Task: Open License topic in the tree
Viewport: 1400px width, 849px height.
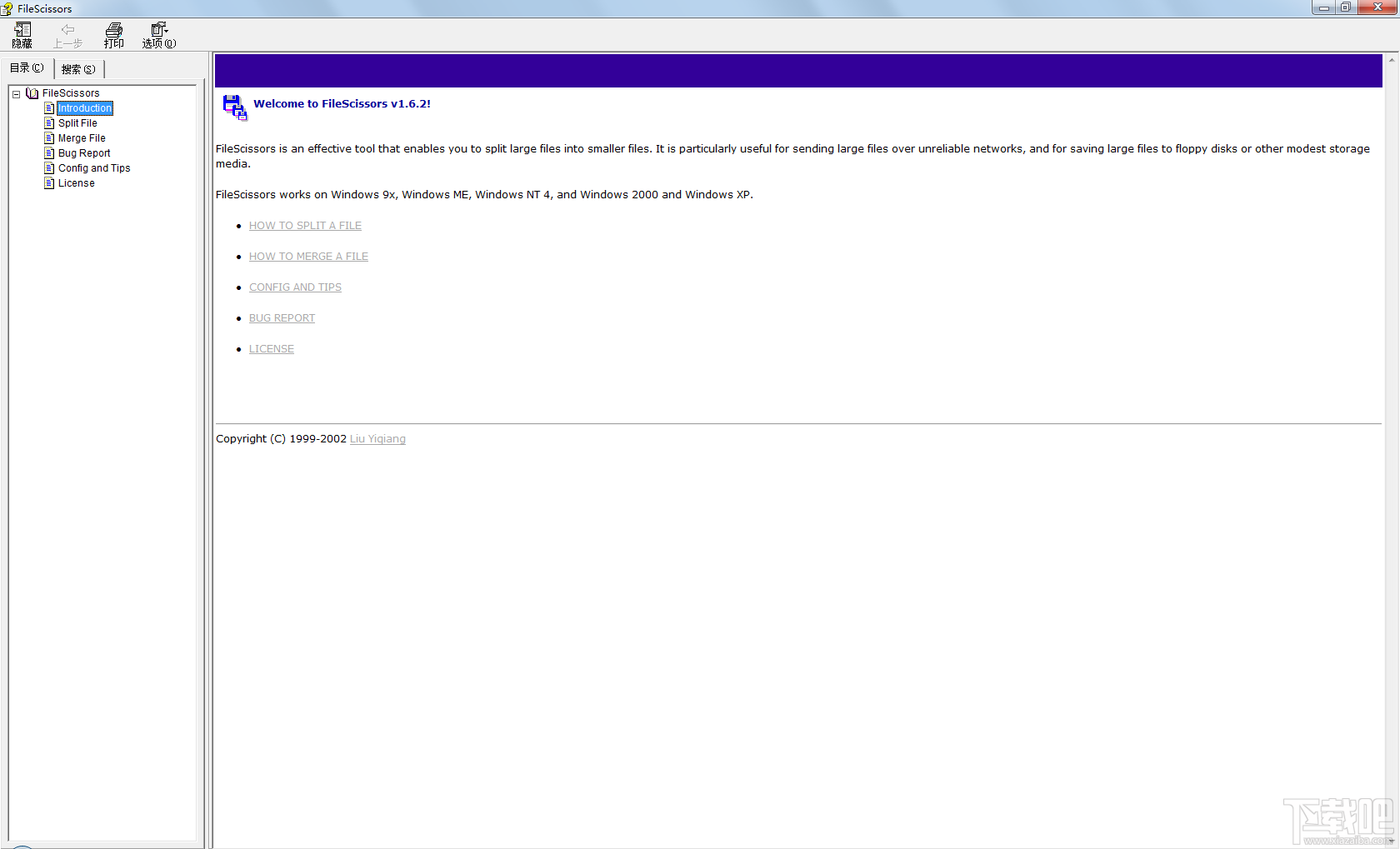Action: [77, 183]
